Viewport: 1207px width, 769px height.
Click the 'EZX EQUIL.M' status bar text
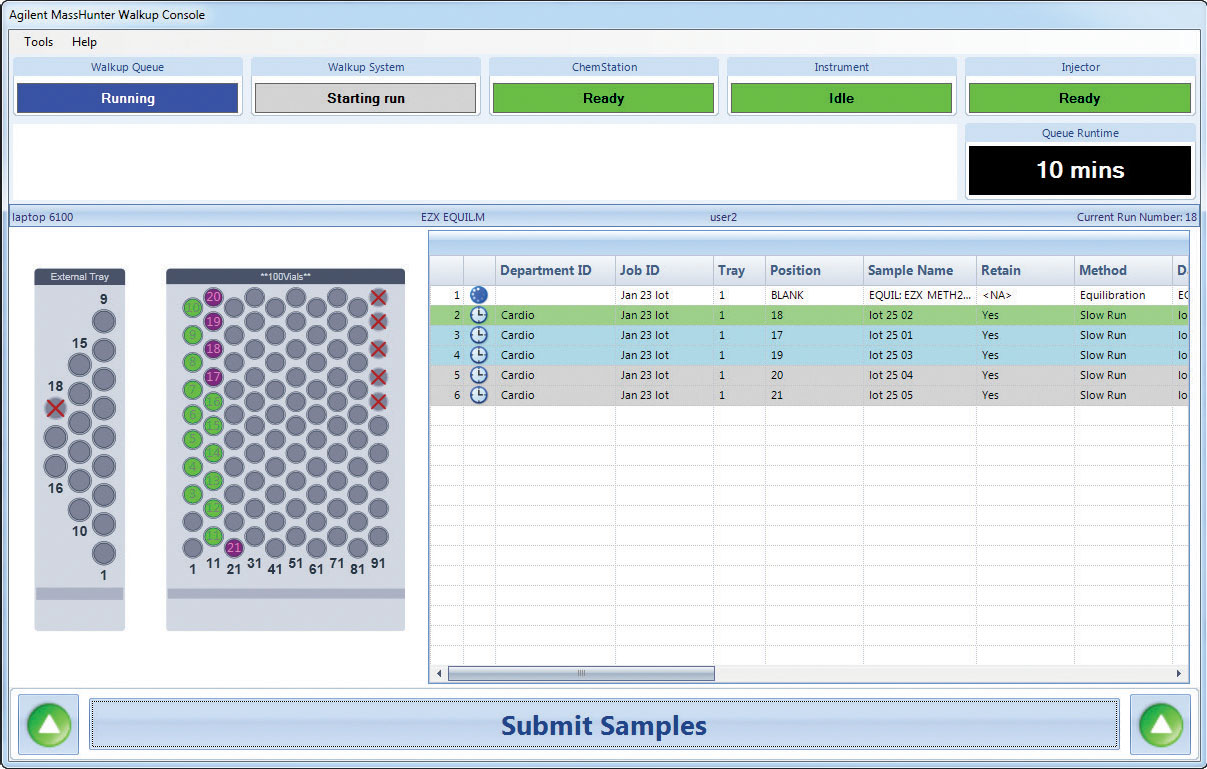[453, 217]
